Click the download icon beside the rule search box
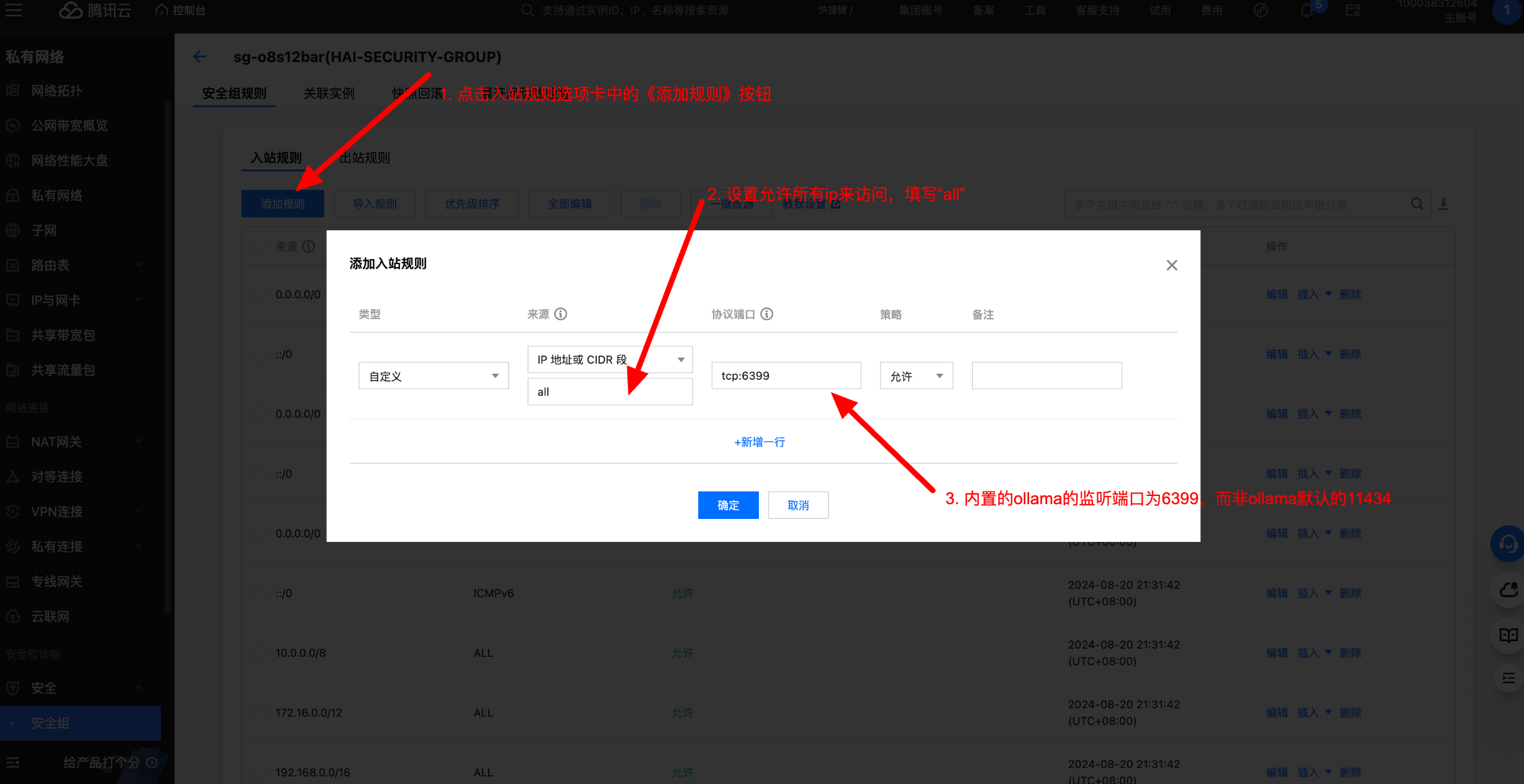This screenshot has height=784, width=1524. (1443, 204)
